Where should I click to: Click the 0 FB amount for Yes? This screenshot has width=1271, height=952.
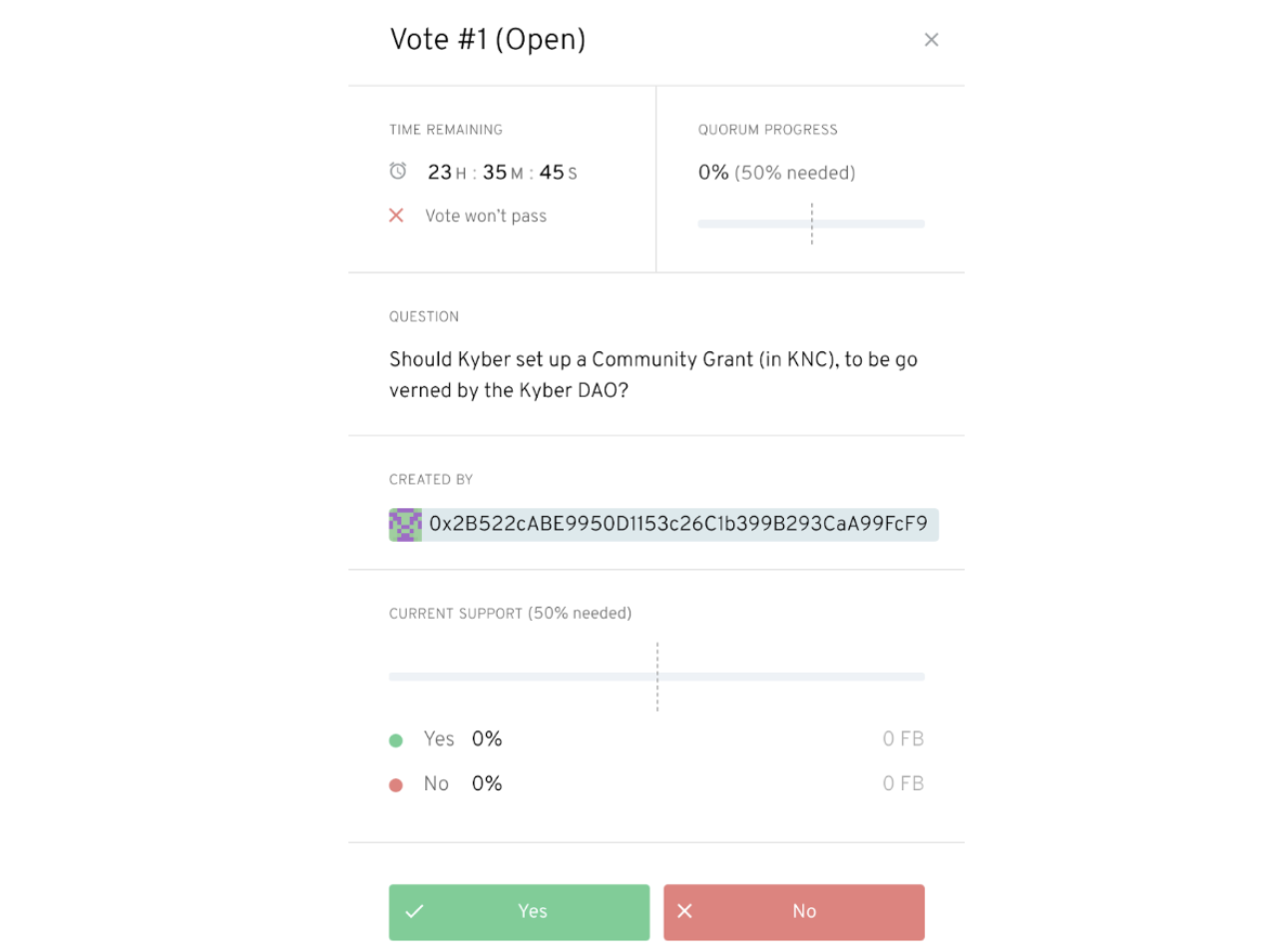(903, 739)
